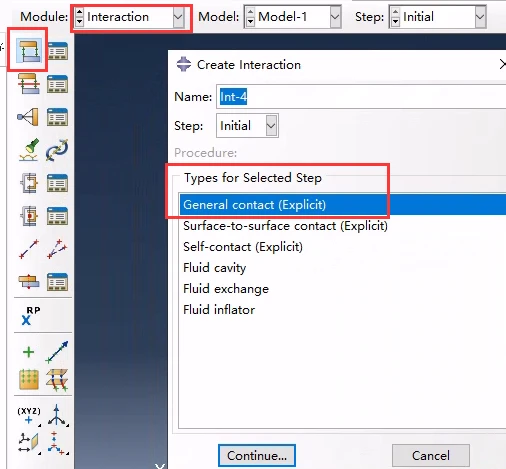
Task: Click the orange grid attachment points pattern tool
Action: [29, 379]
